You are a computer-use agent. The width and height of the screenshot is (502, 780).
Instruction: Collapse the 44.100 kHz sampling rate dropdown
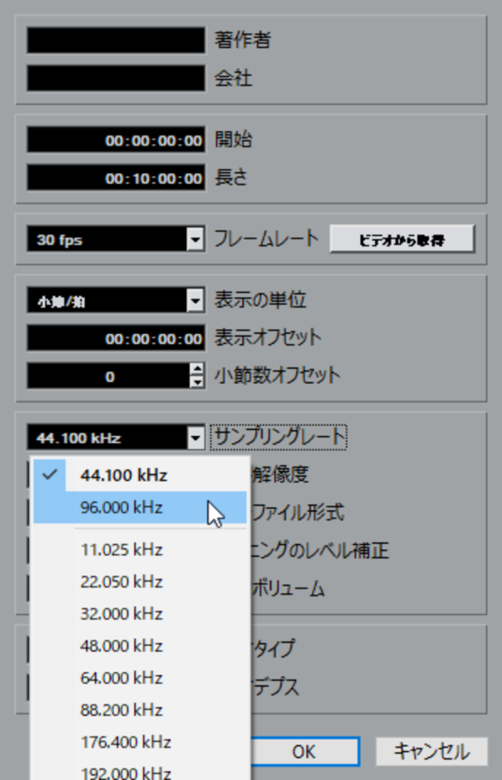coord(196,438)
